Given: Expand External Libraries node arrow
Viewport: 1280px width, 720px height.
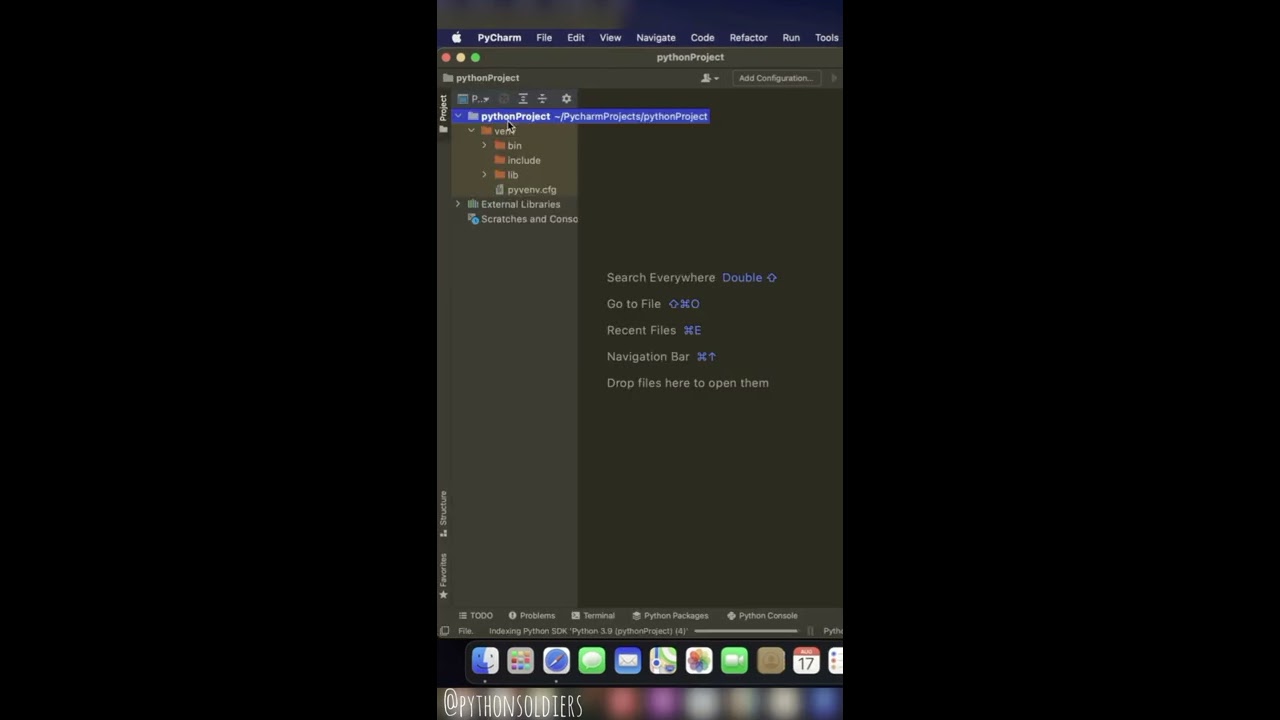Looking at the screenshot, I should [x=458, y=204].
